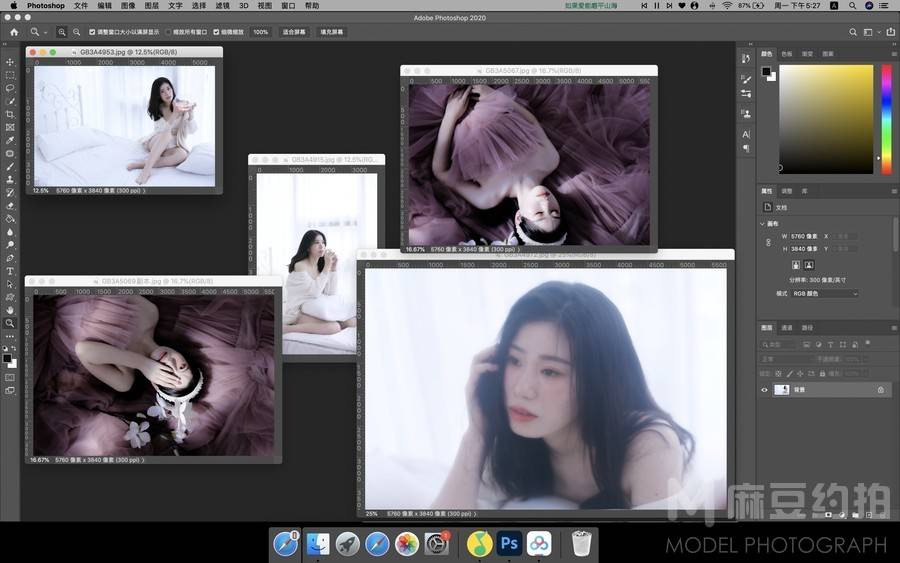Hide the background layer with eye icon
Screen dimensions: 900x563
[765, 390]
